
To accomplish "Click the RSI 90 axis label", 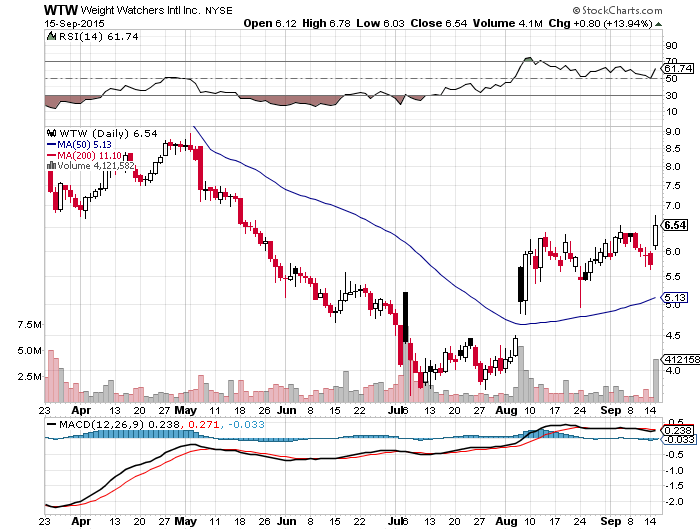I will tap(671, 46).
